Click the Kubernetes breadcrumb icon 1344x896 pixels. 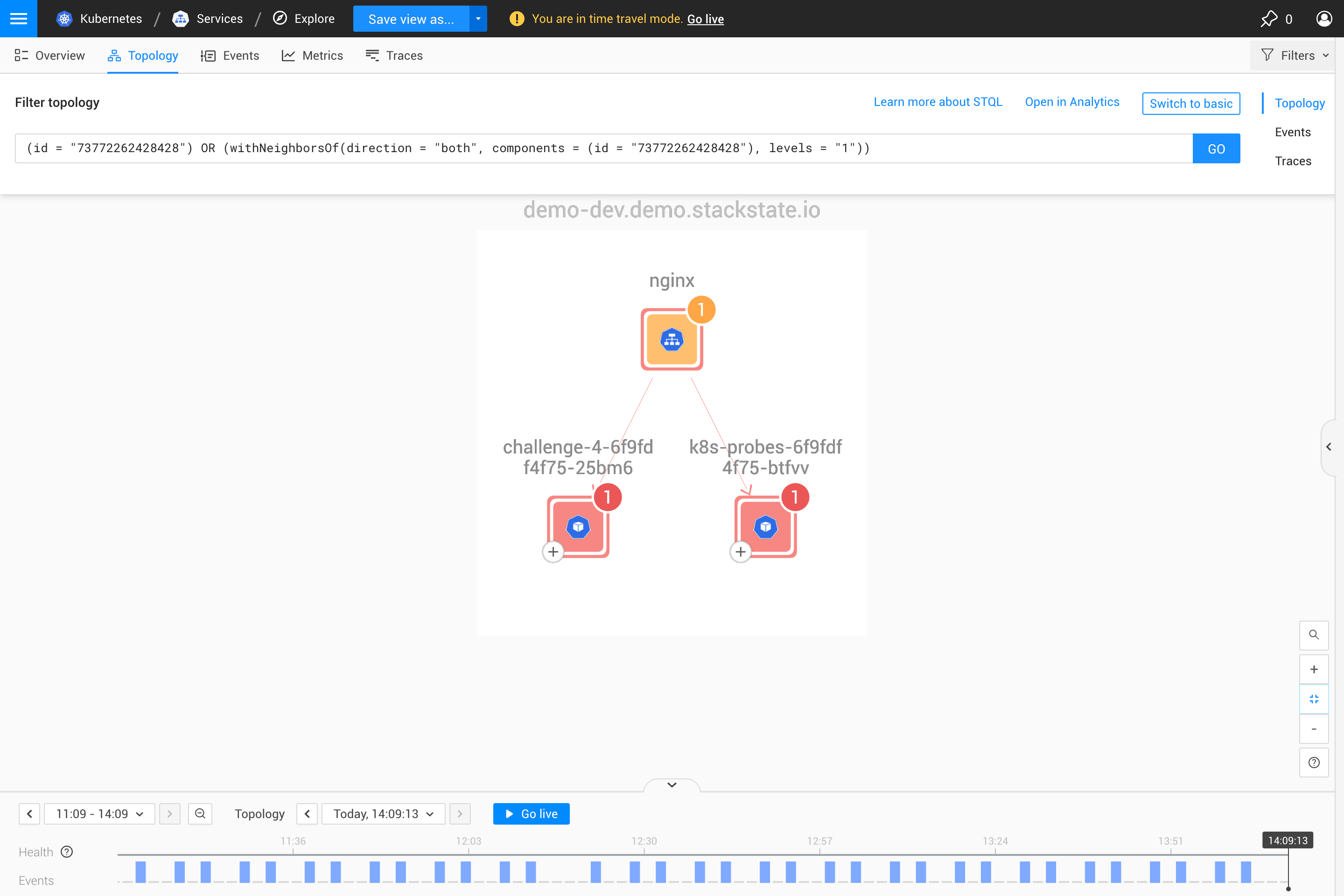(x=64, y=18)
